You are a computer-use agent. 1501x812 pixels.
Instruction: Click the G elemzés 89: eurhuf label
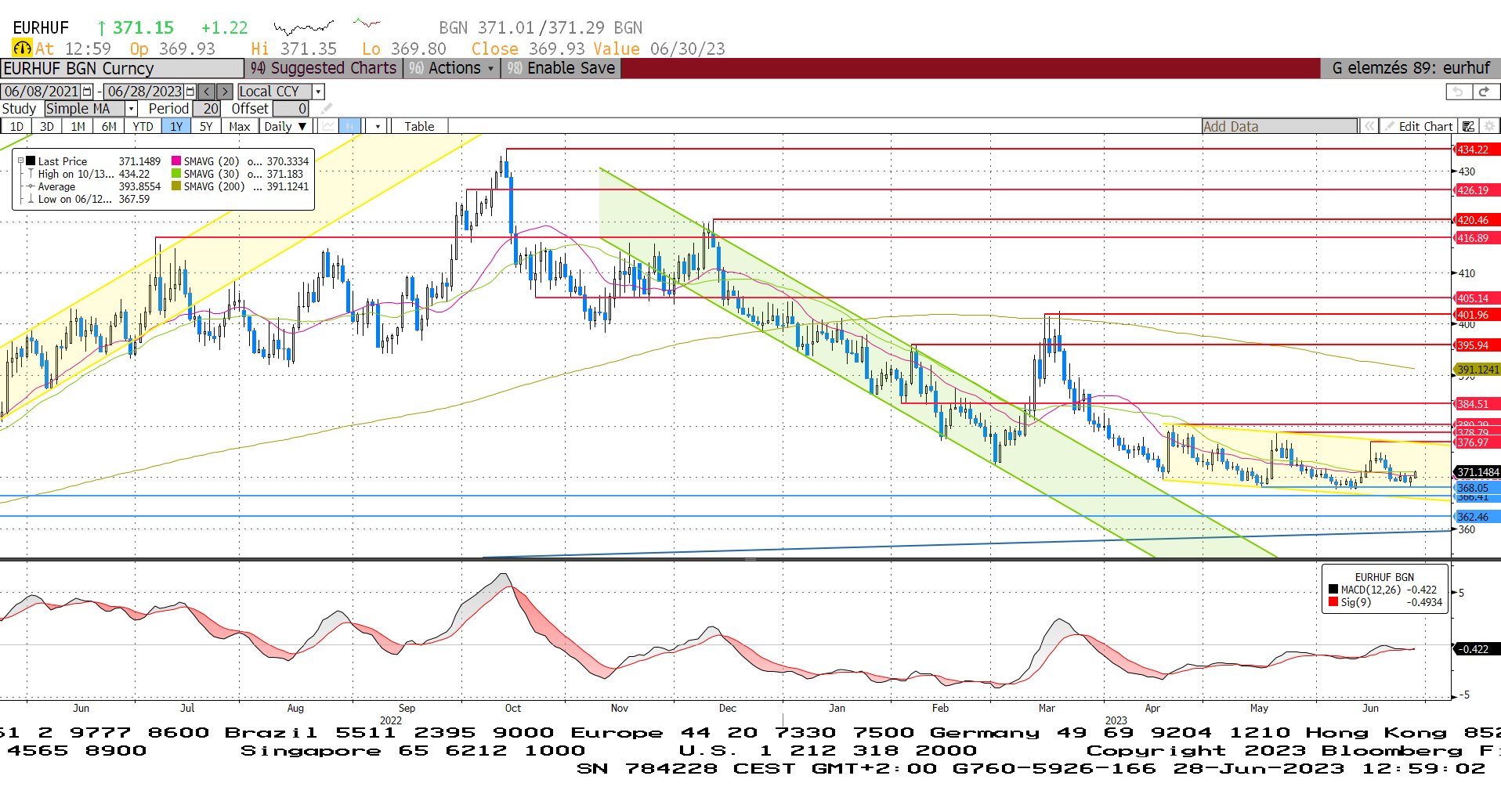[x=1410, y=68]
